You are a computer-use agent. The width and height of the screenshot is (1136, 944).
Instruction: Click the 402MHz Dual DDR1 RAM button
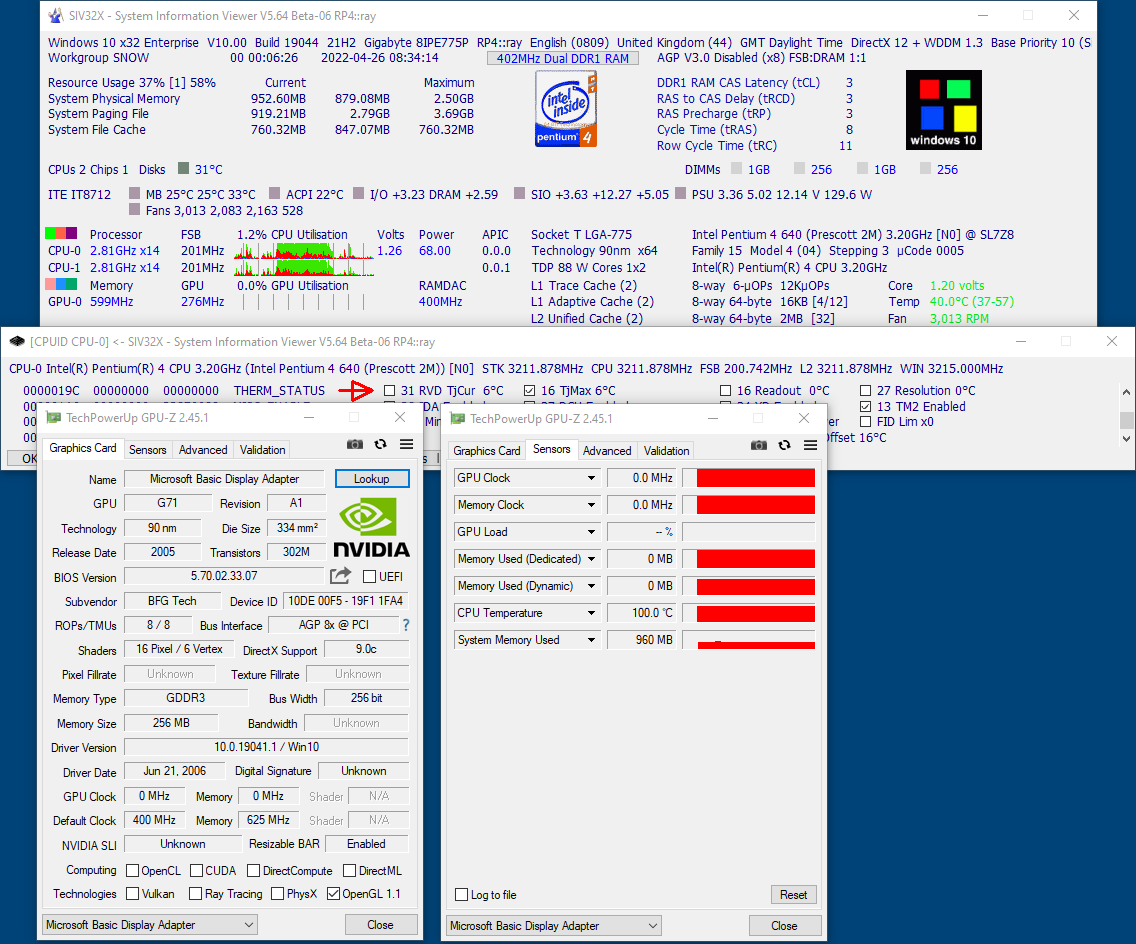563,58
